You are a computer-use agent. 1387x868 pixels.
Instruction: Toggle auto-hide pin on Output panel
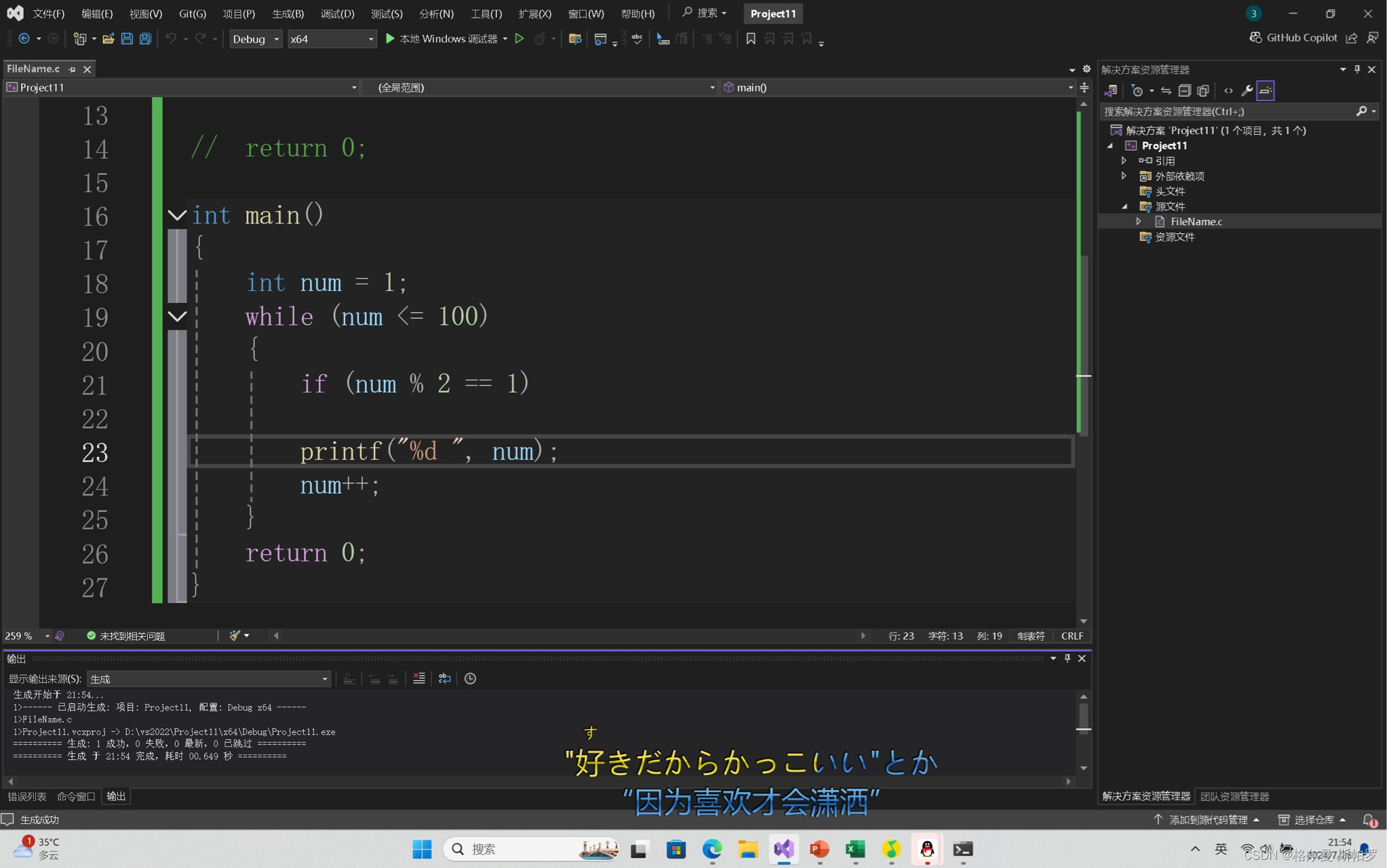pos(1068,658)
